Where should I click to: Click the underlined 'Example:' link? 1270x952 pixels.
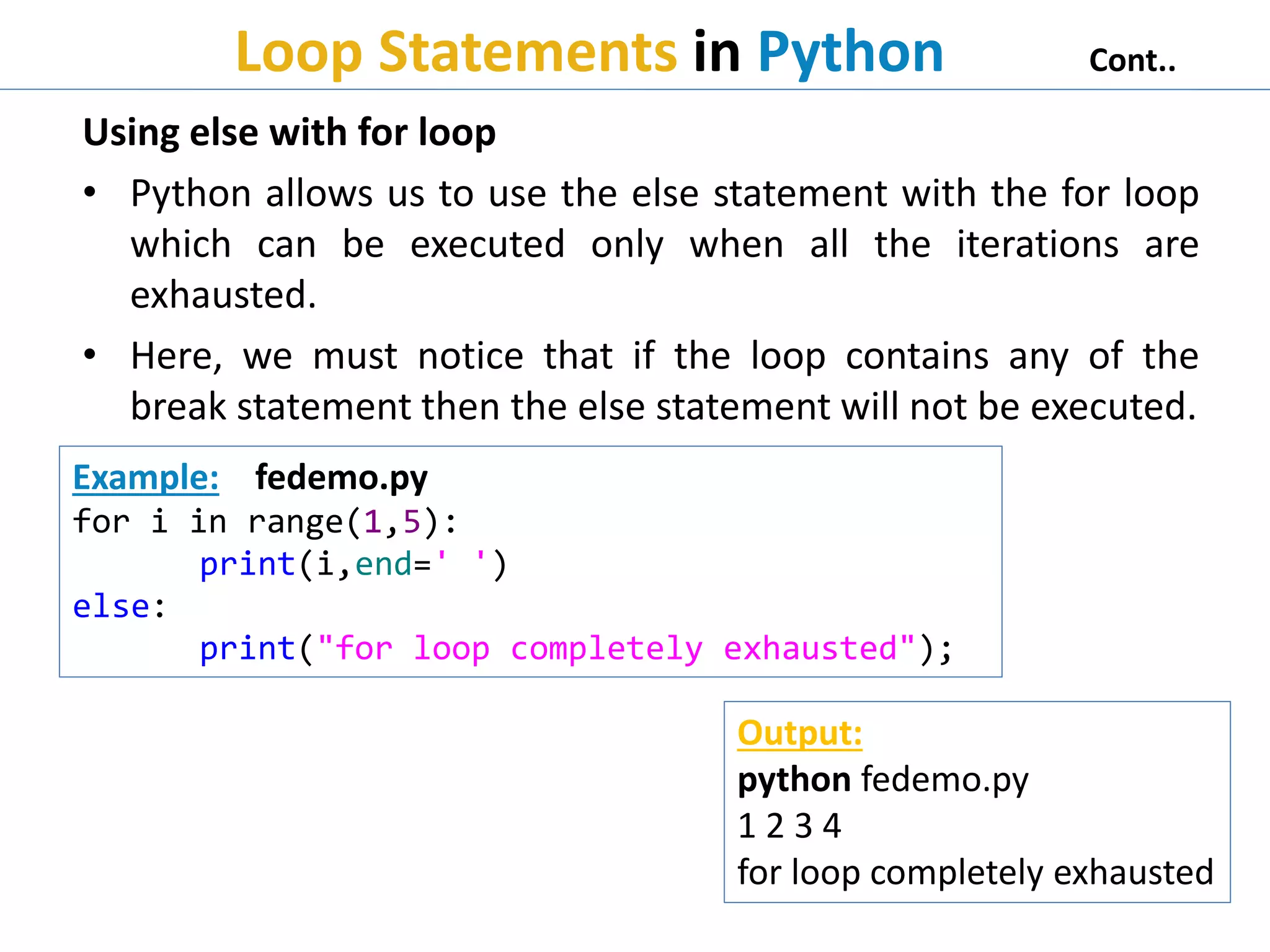point(146,478)
